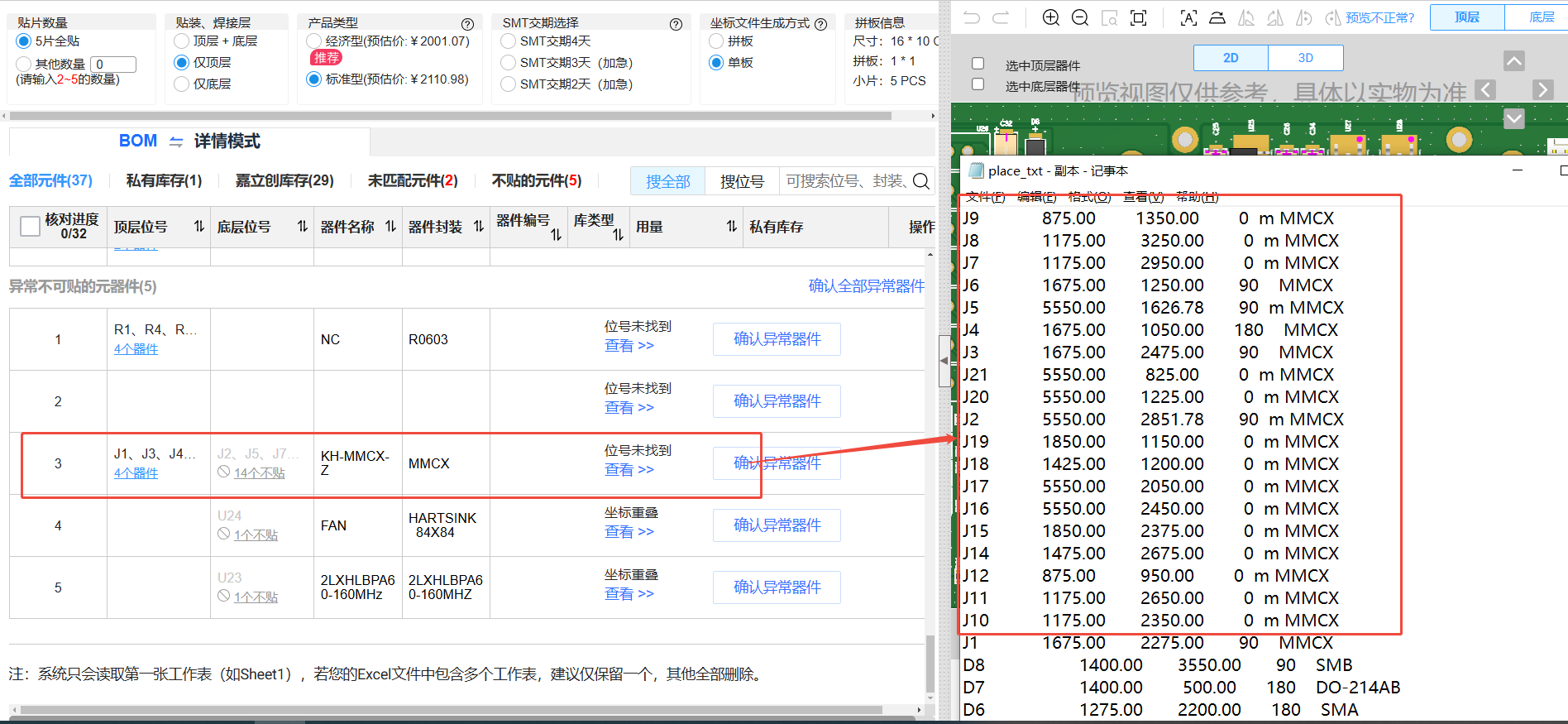Sort by 器件名称 column
This screenshot has height=724, width=1568.
[x=390, y=226]
